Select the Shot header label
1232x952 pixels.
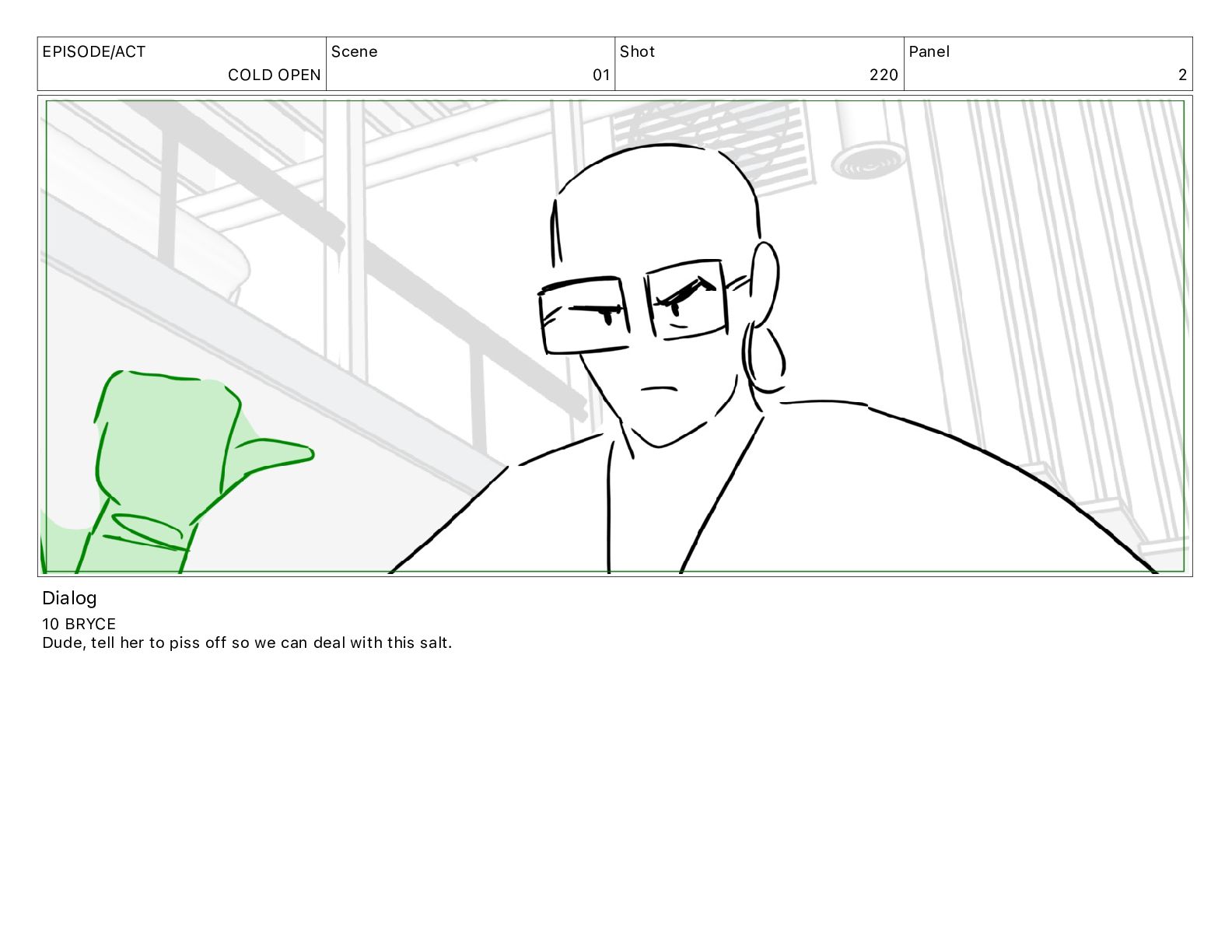point(638,52)
